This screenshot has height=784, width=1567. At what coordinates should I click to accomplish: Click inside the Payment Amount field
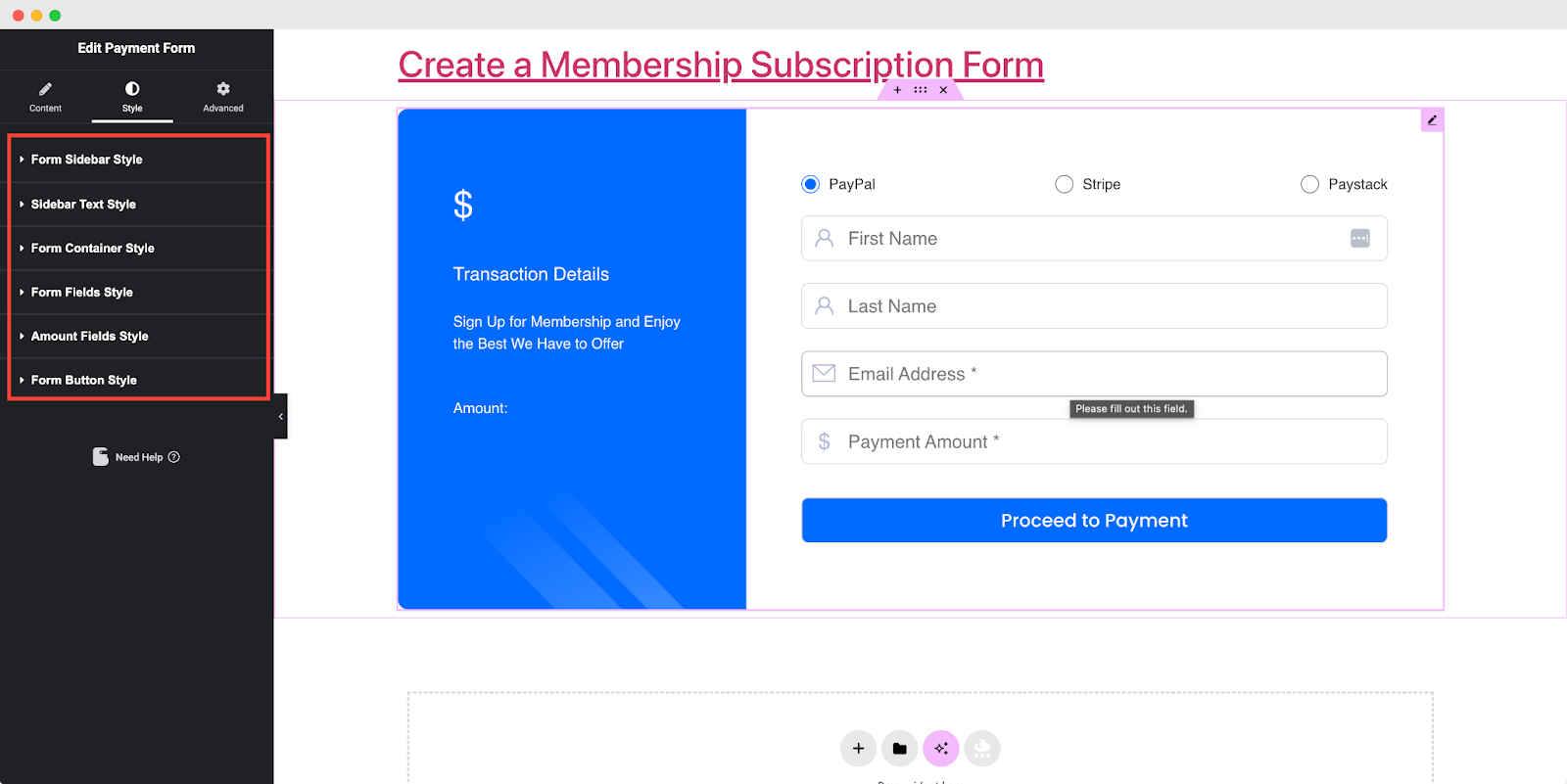(1093, 441)
